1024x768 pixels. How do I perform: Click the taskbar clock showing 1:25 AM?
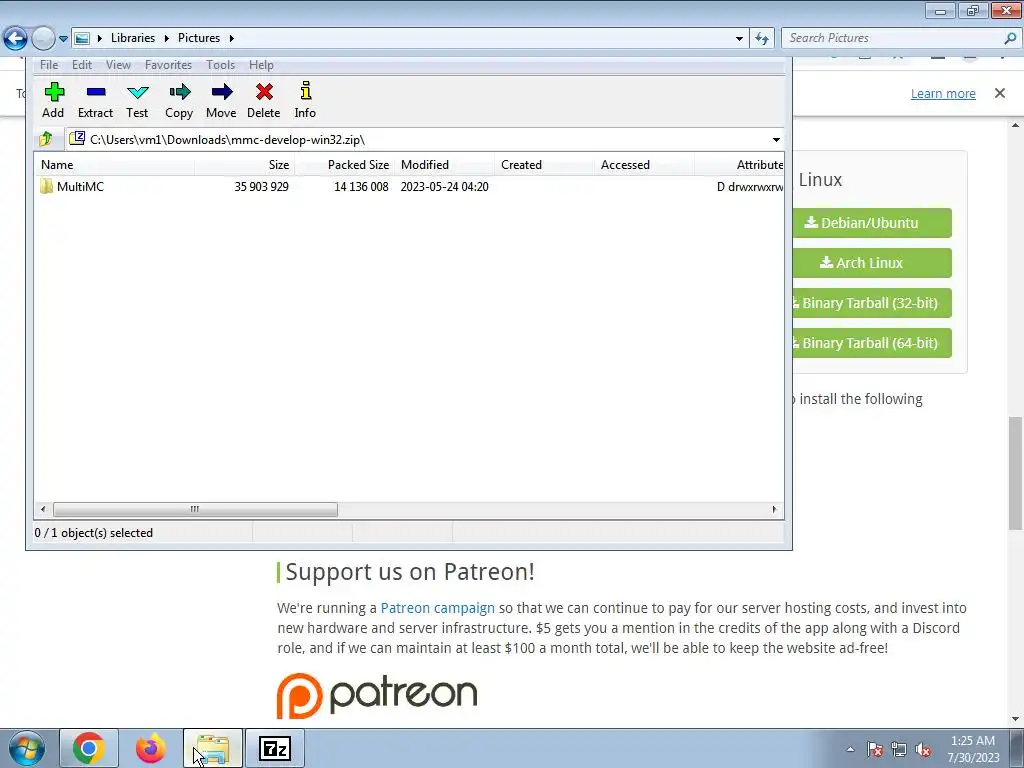click(x=973, y=749)
